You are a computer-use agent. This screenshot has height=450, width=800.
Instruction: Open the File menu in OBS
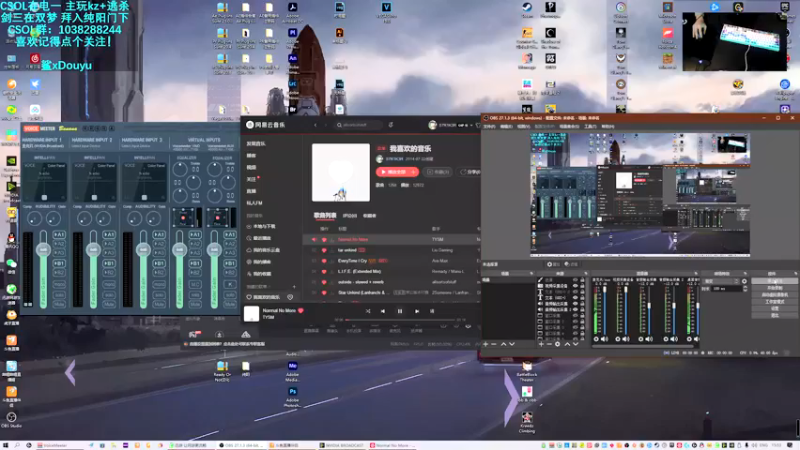[x=487, y=125]
